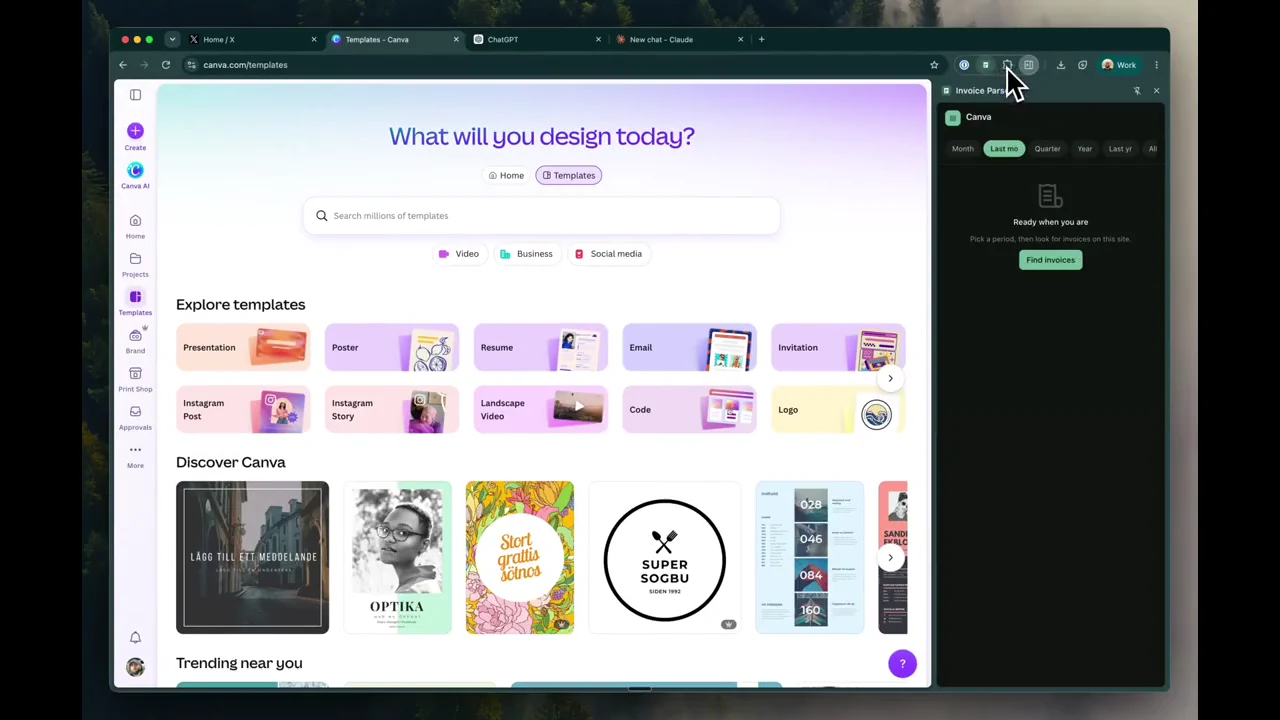Screen dimensions: 1280x720
Task: Open the tab search dropdown chevron
Action: [172, 39]
